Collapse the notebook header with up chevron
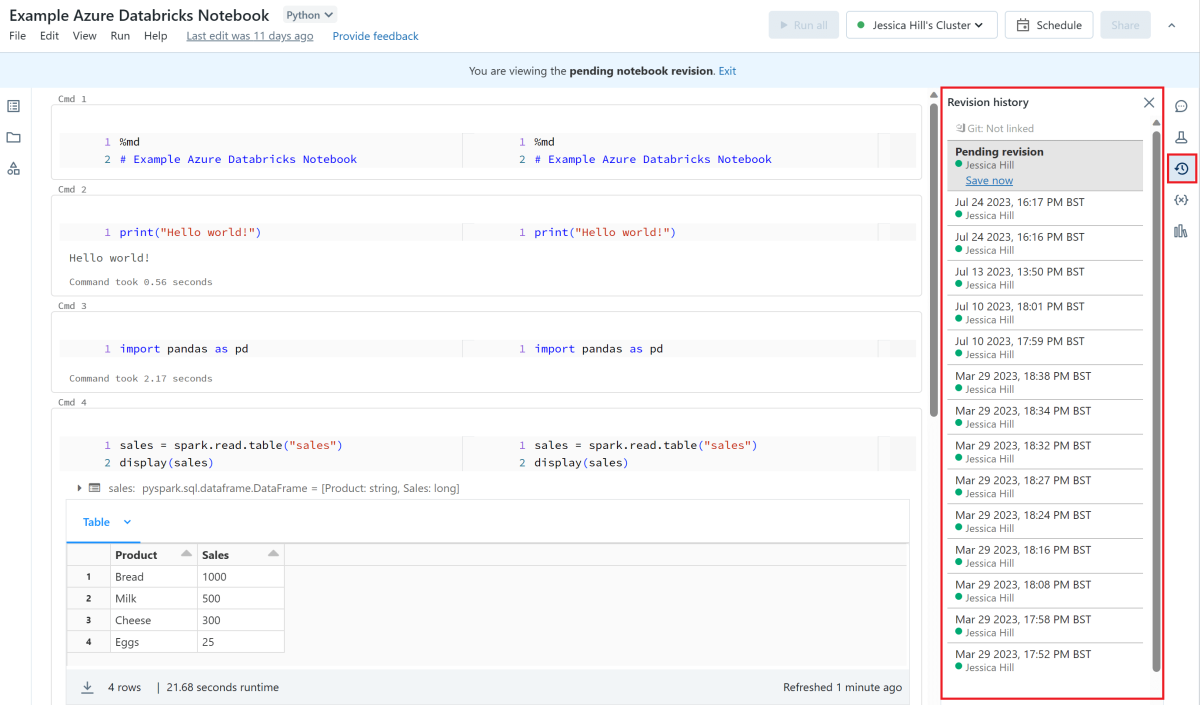Image resolution: width=1200 pixels, height=705 pixels. (1172, 25)
